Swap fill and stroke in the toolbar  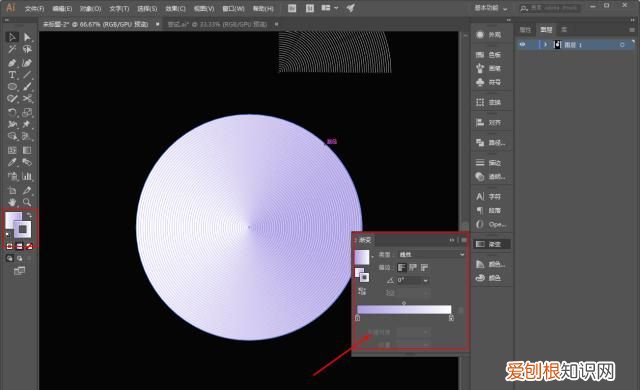click(x=29, y=214)
